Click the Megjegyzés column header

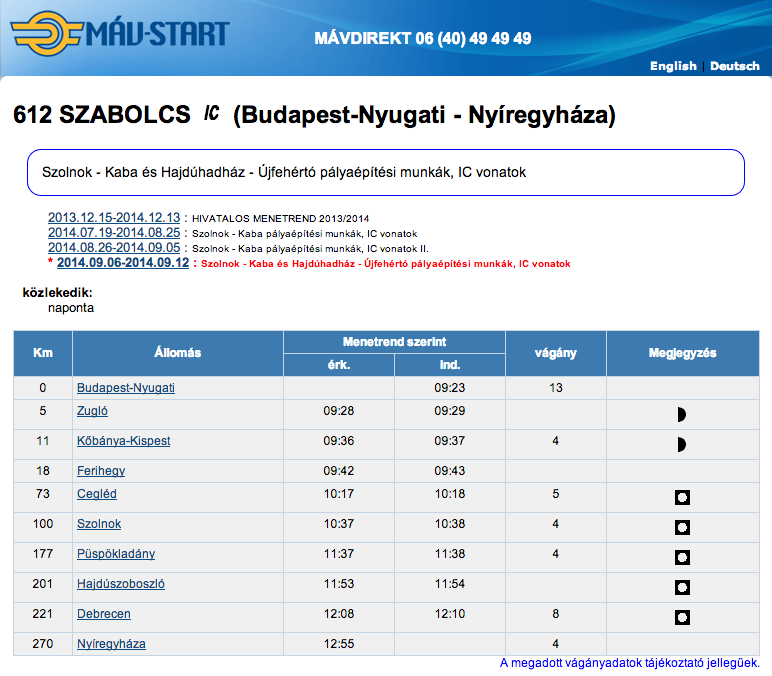click(682, 353)
